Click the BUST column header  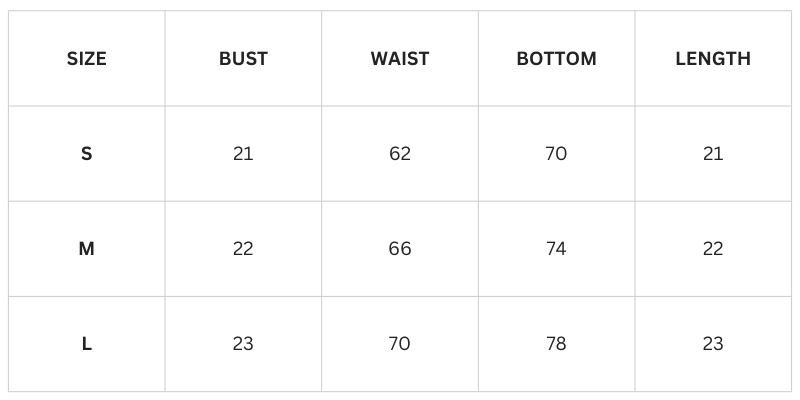coord(243,59)
